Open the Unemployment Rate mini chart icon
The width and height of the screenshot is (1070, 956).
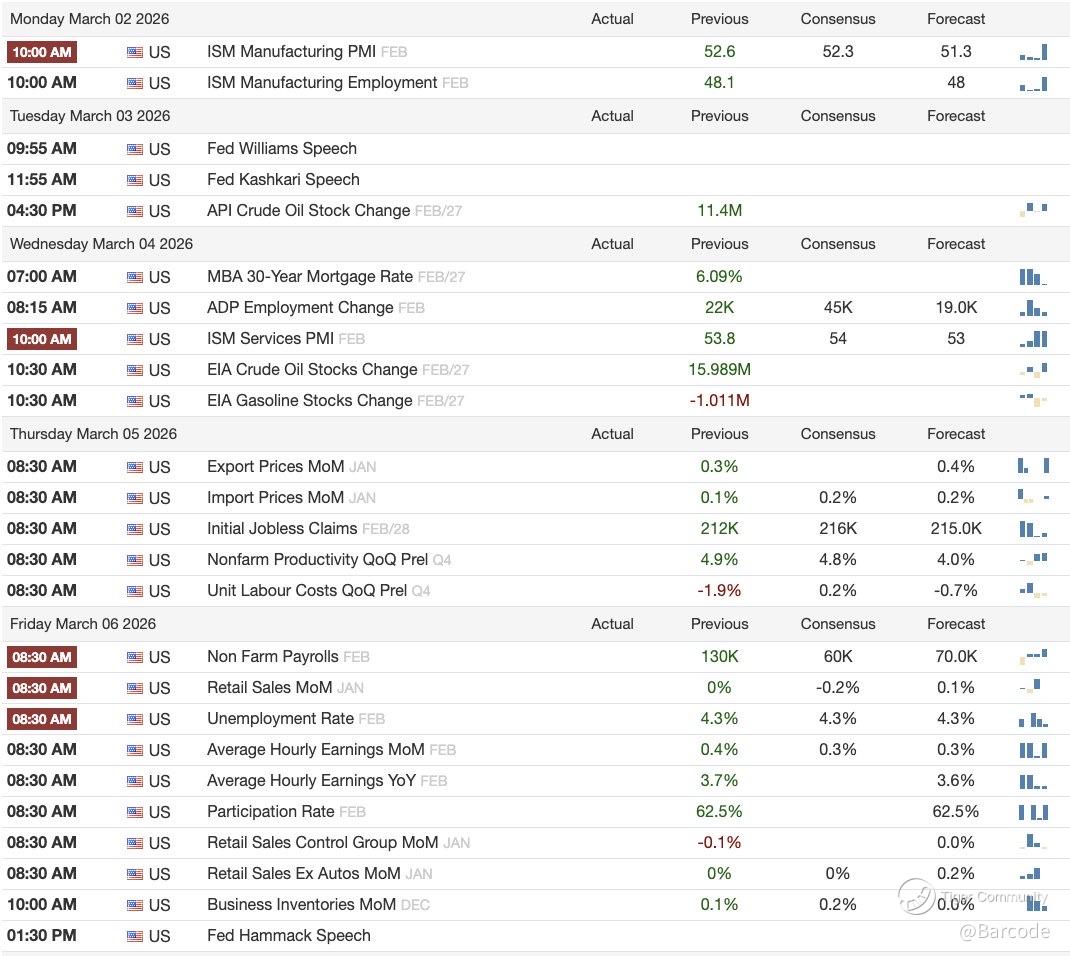coord(1033,719)
